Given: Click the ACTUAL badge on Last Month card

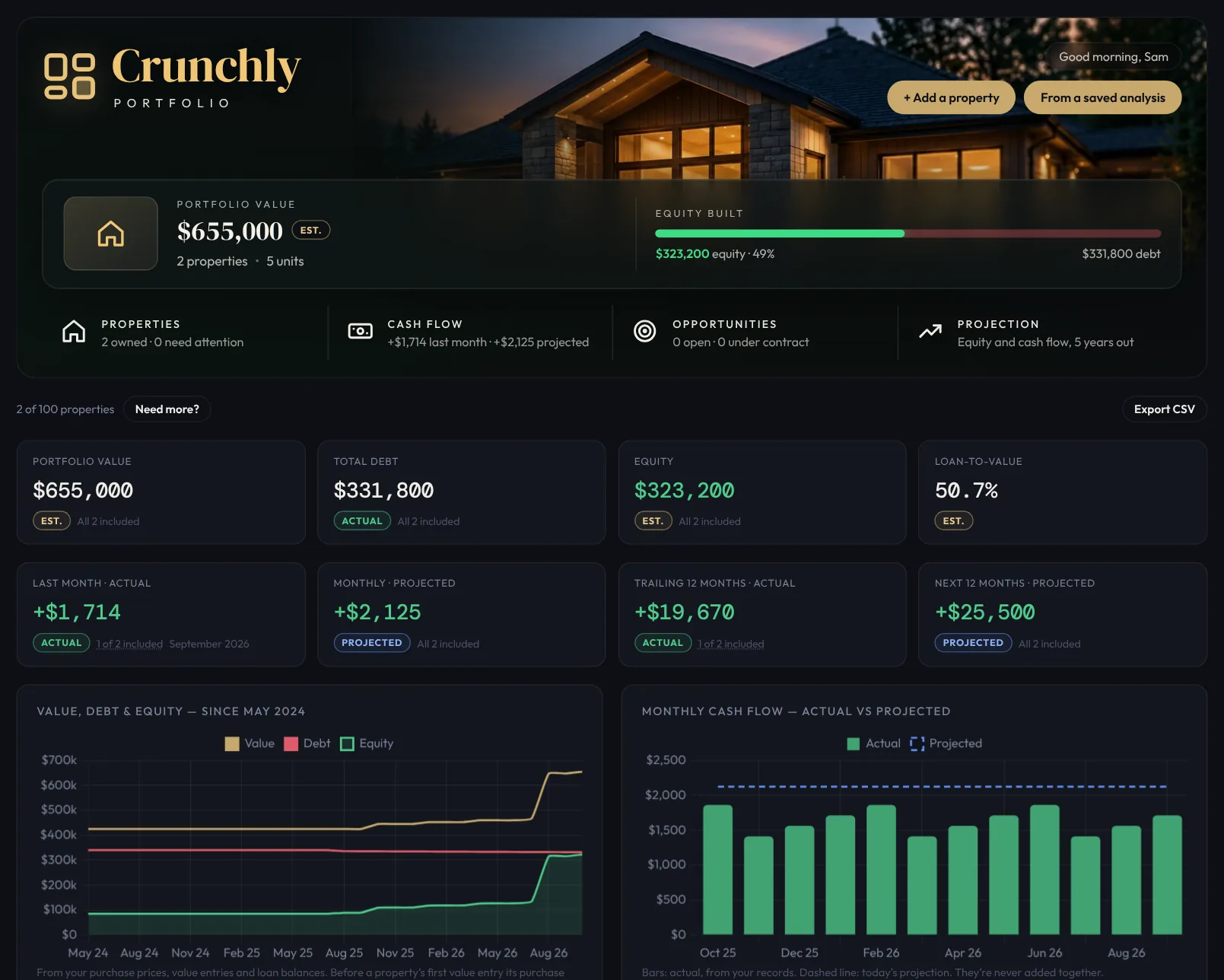Looking at the screenshot, I should (x=62, y=643).
